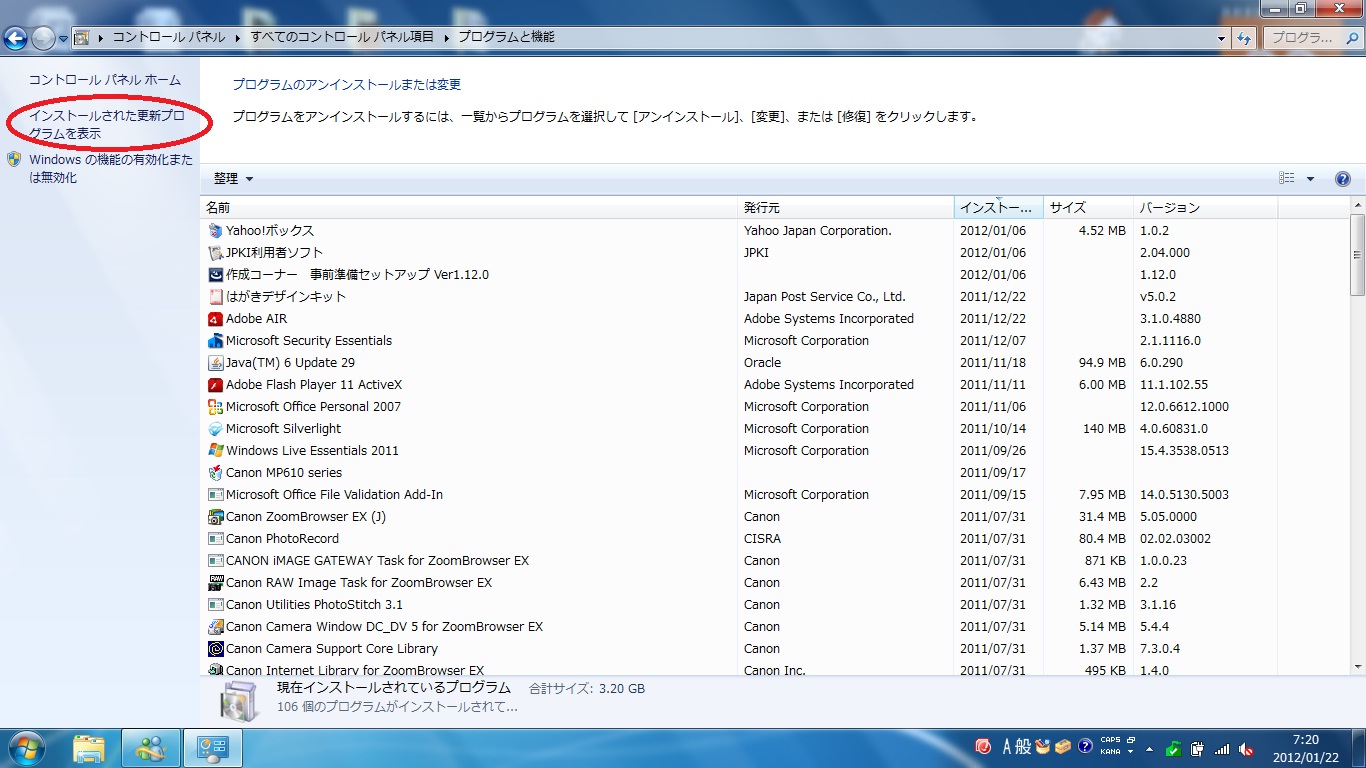1366x768 pixels.
Task: Open Windows Explorer from the taskbar
Action: [89, 748]
